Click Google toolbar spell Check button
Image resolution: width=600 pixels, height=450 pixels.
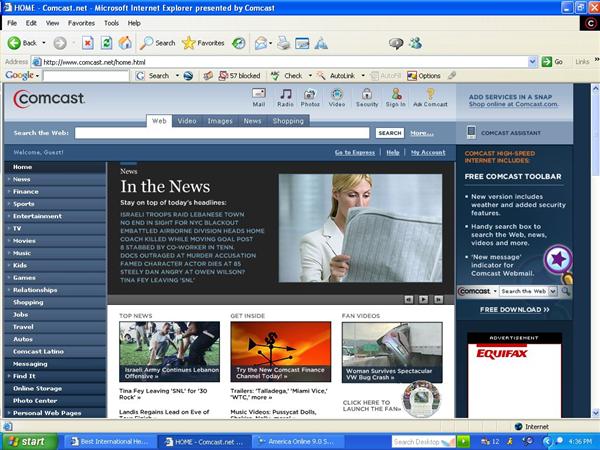(288, 76)
